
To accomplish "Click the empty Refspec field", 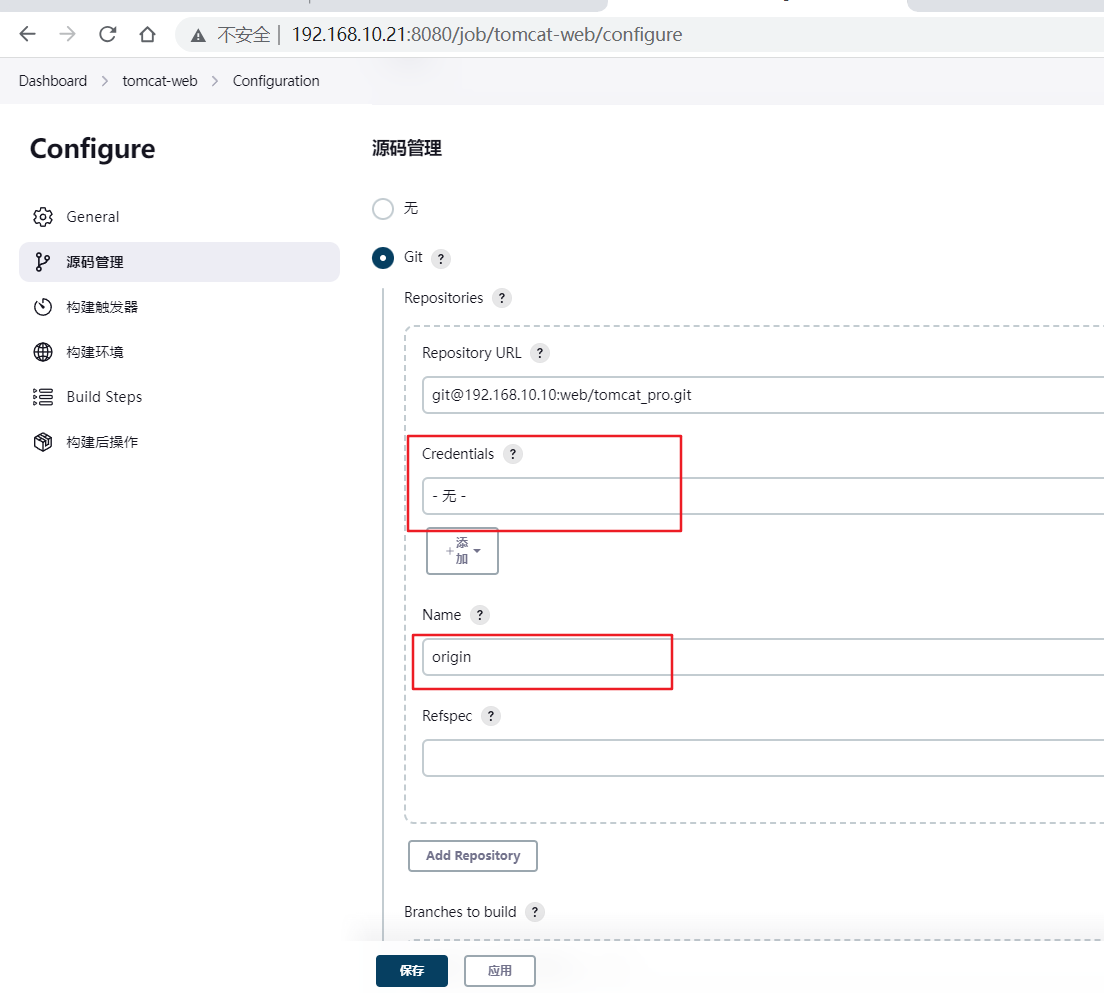I will [763, 758].
